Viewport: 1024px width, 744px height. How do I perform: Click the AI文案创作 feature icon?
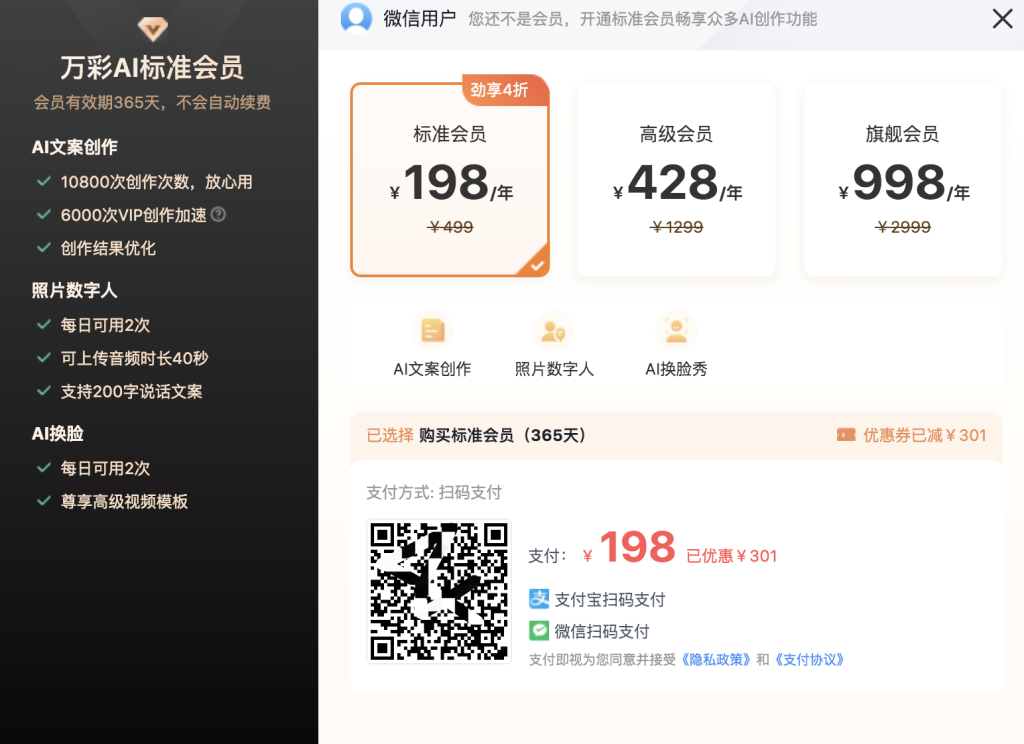[x=432, y=331]
